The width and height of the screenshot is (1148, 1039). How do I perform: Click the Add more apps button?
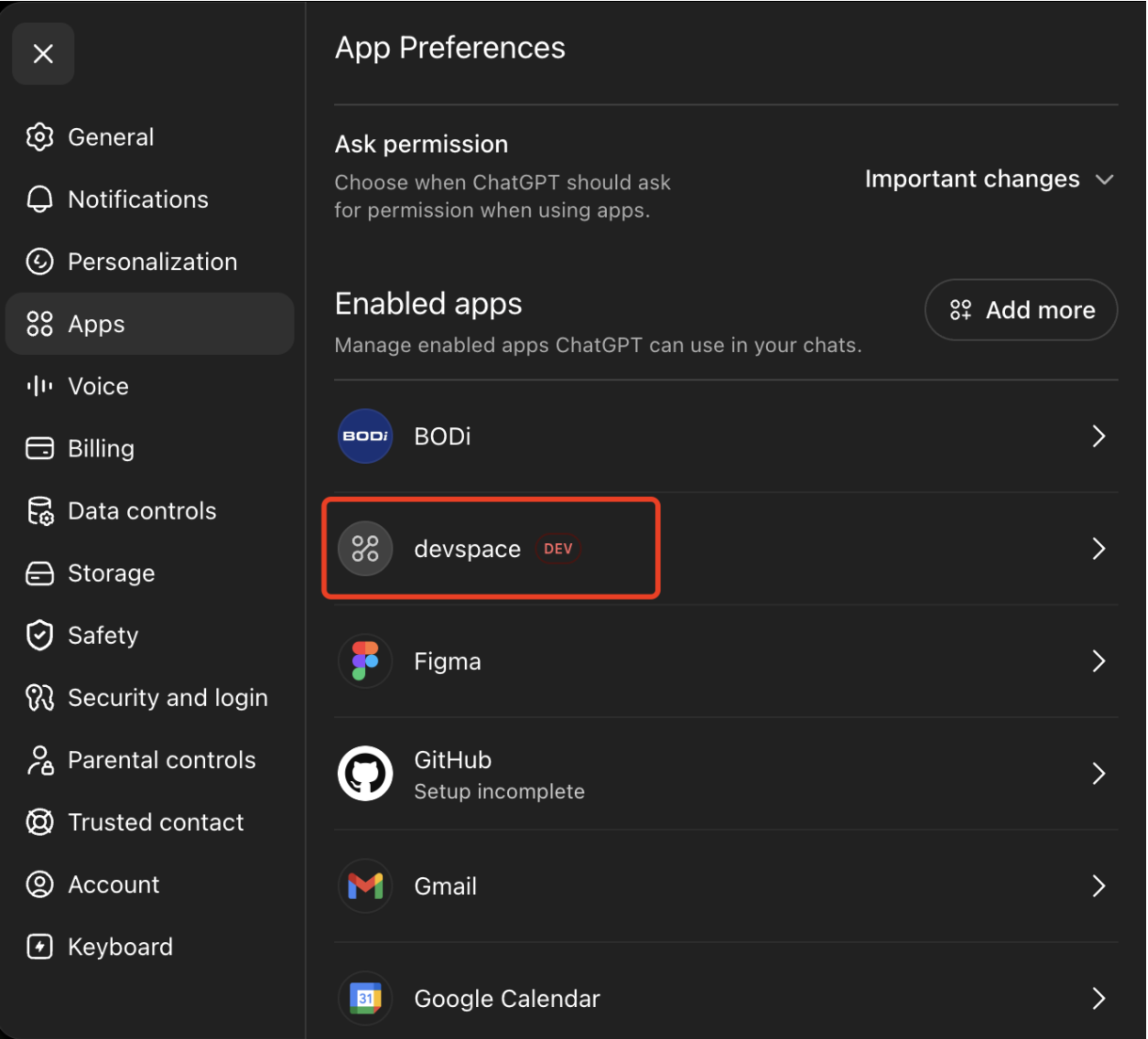click(x=1021, y=310)
